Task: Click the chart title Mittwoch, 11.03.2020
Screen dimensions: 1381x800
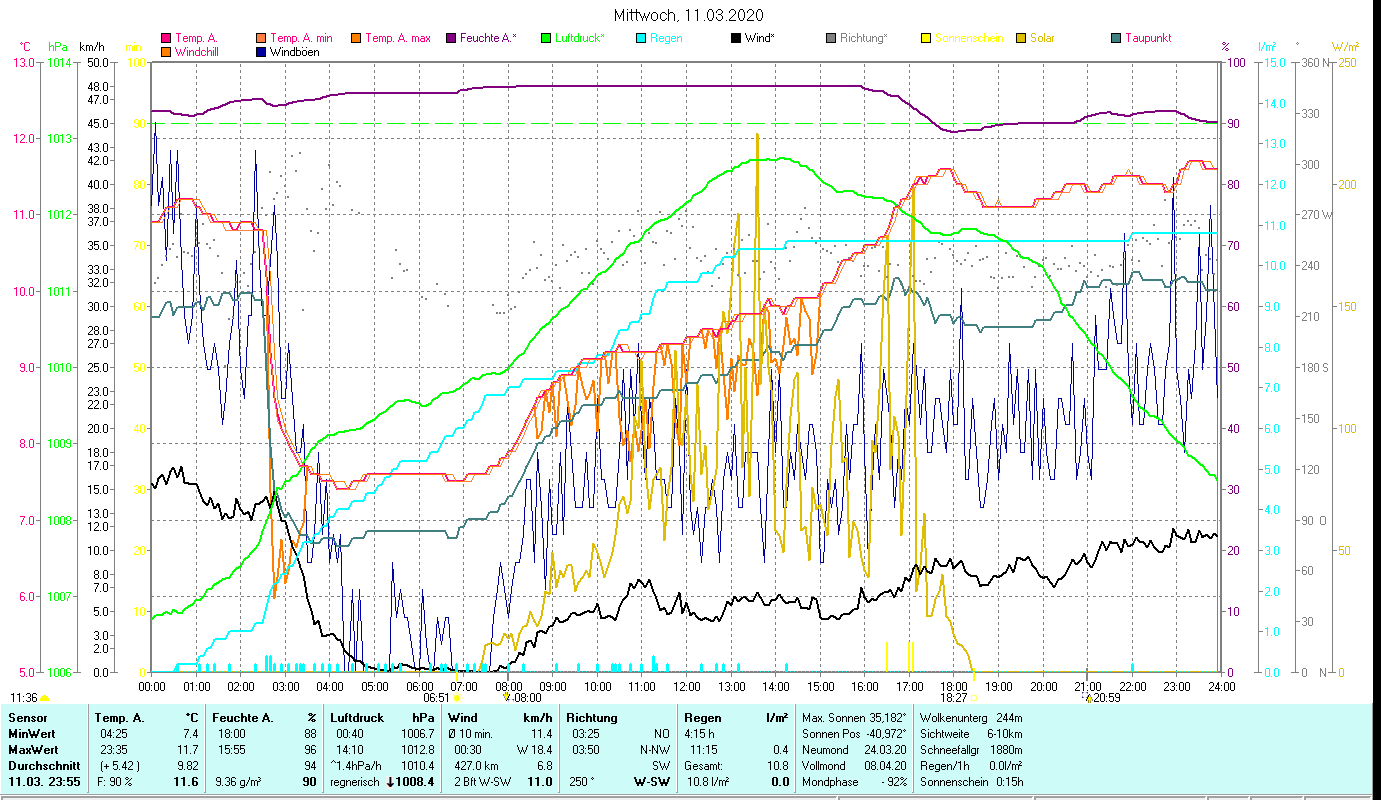Action: pos(689,15)
